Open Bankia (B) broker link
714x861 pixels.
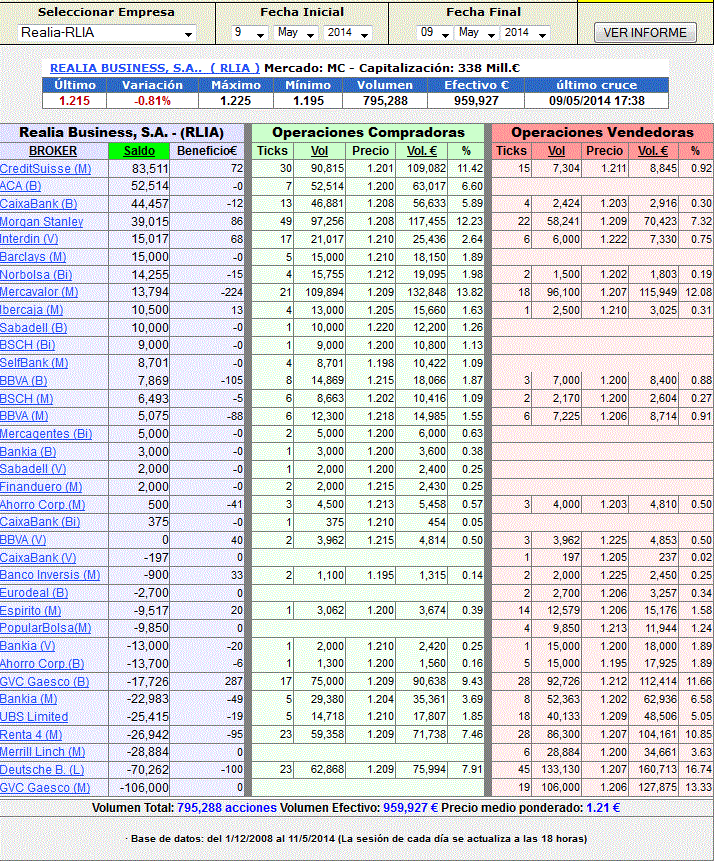pyautogui.click(x=28, y=452)
